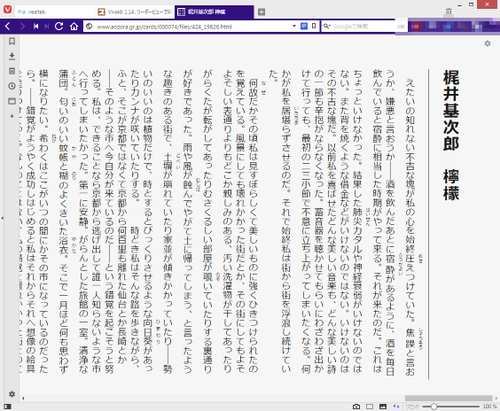Expand the address bar history dropdown
This screenshot has width=500, height=411.
294,26
